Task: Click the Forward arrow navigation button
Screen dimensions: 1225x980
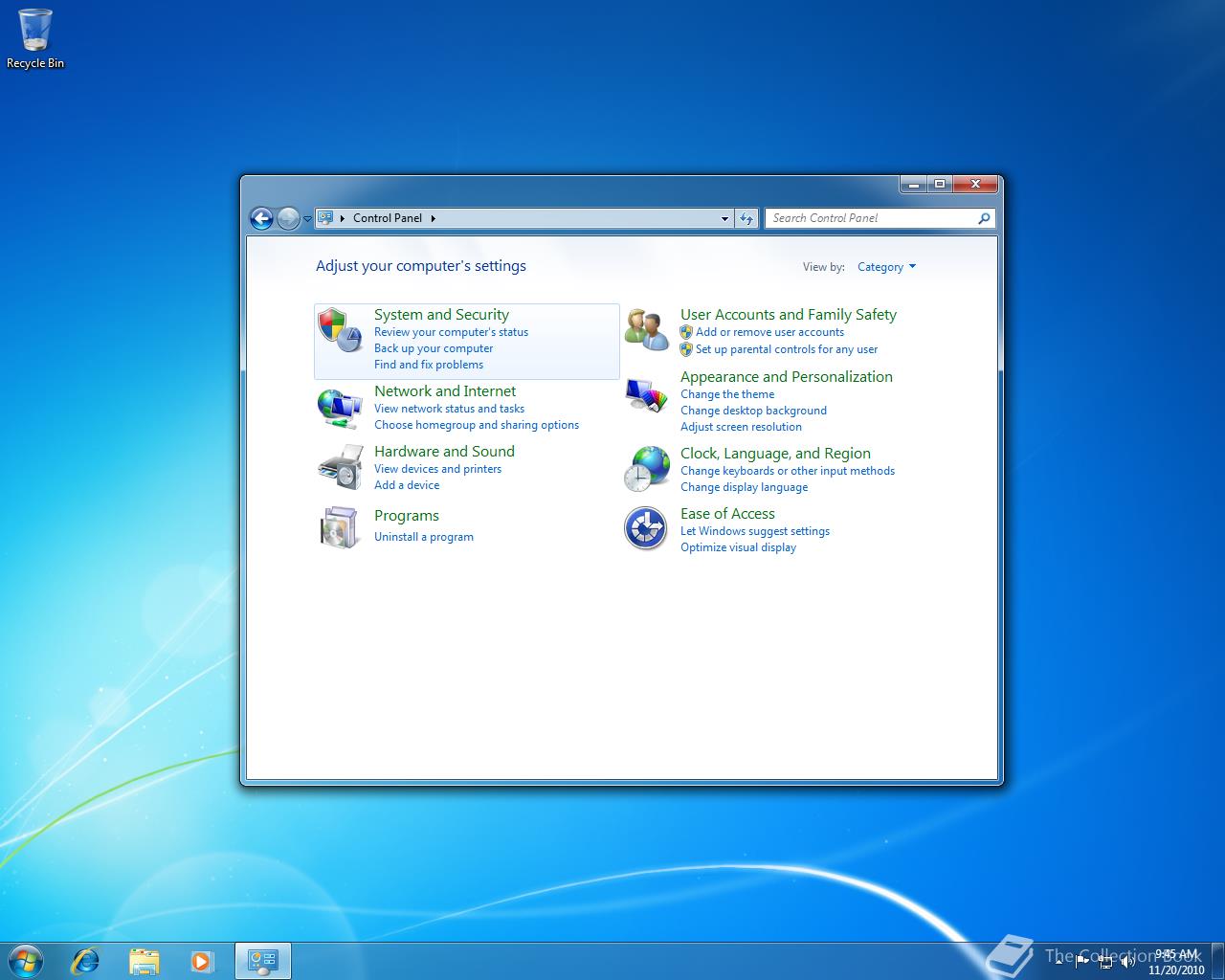Action: point(288,218)
